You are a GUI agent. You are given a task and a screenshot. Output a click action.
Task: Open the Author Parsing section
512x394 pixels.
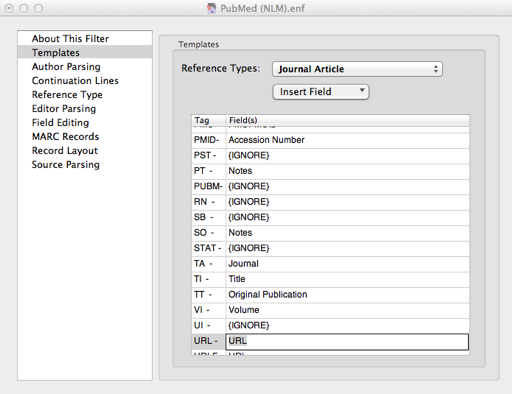point(85,66)
